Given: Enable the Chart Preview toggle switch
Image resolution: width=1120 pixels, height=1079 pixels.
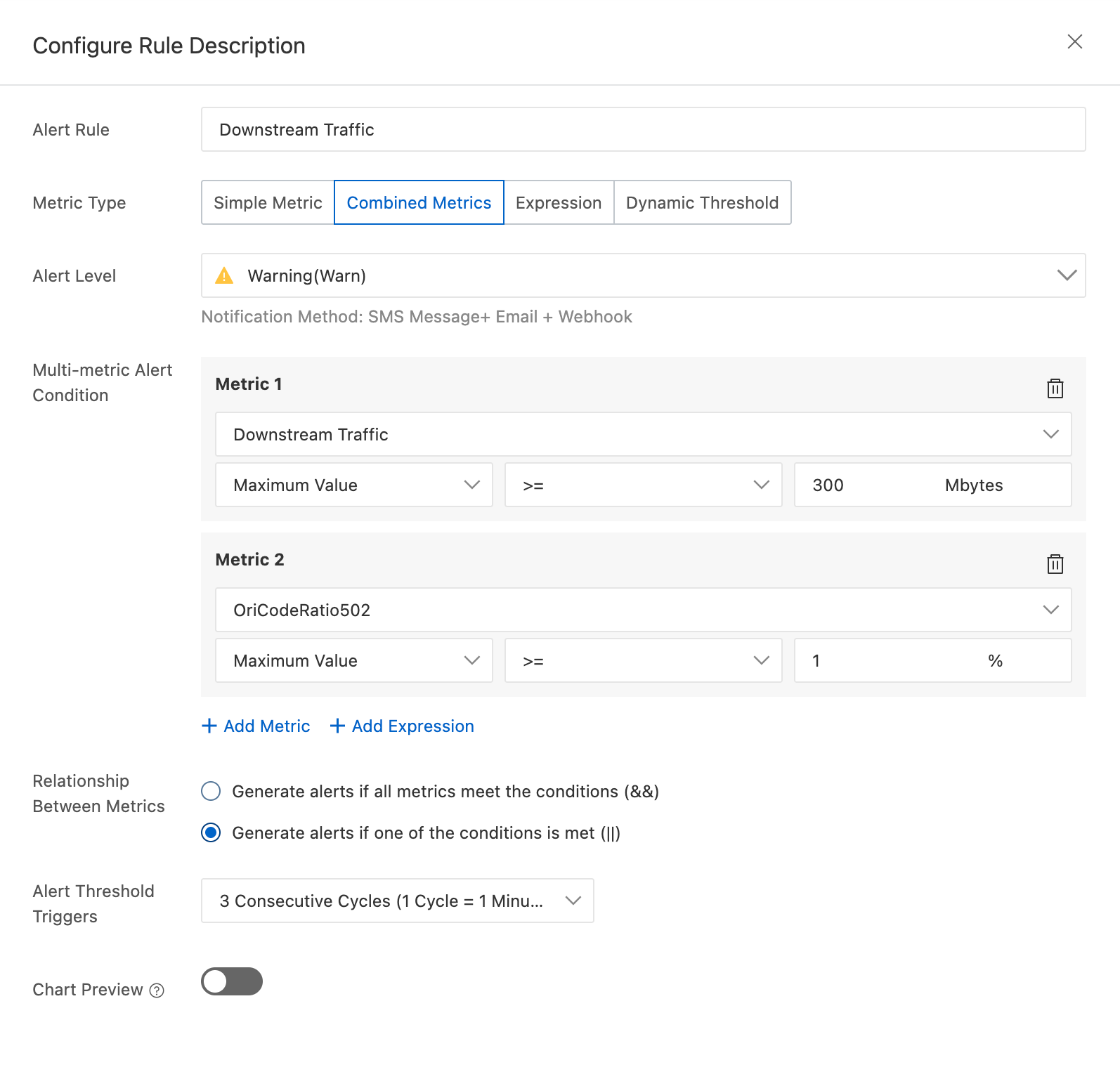Looking at the screenshot, I should 232,981.
